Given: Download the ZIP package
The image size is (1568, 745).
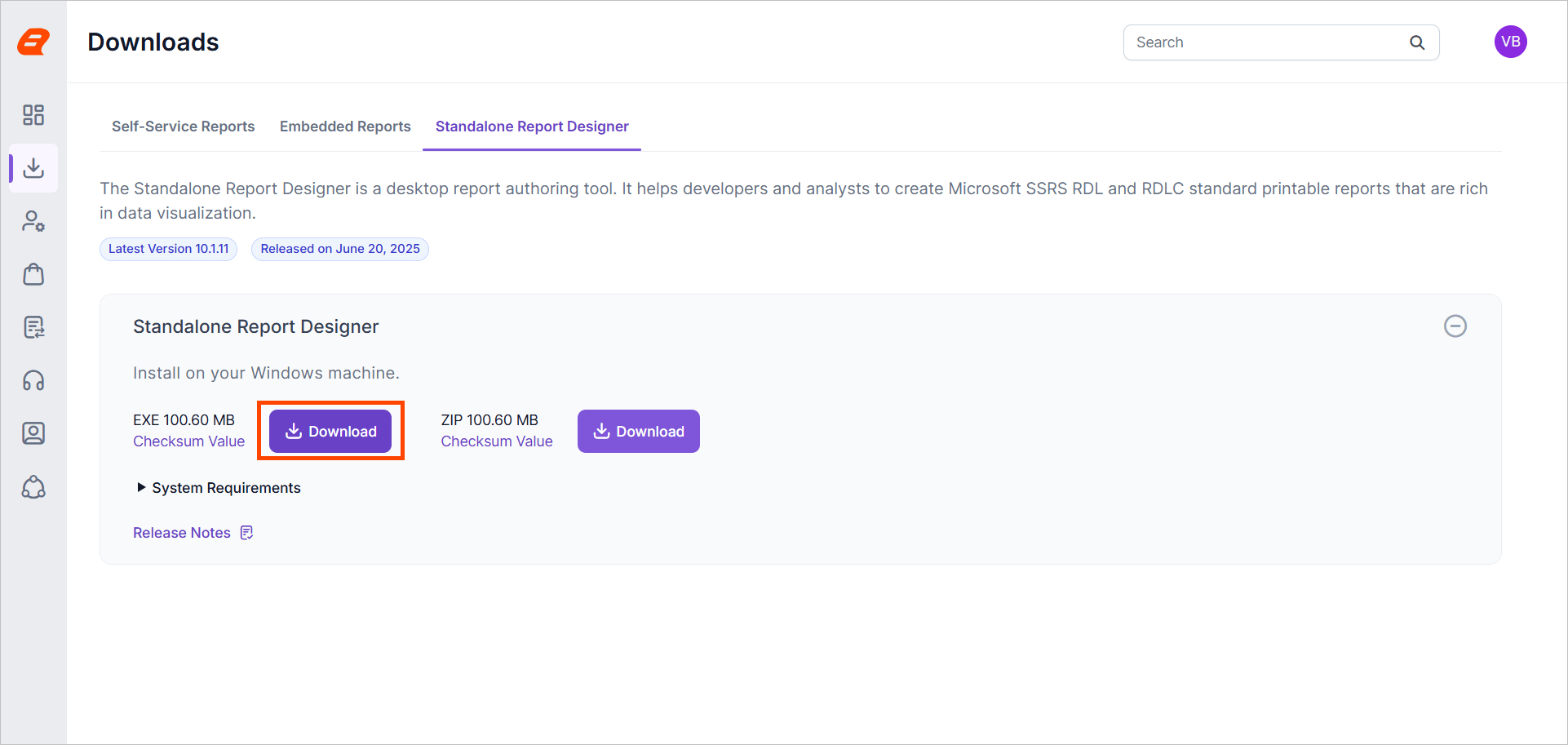Looking at the screenshot, I should 639,431.
